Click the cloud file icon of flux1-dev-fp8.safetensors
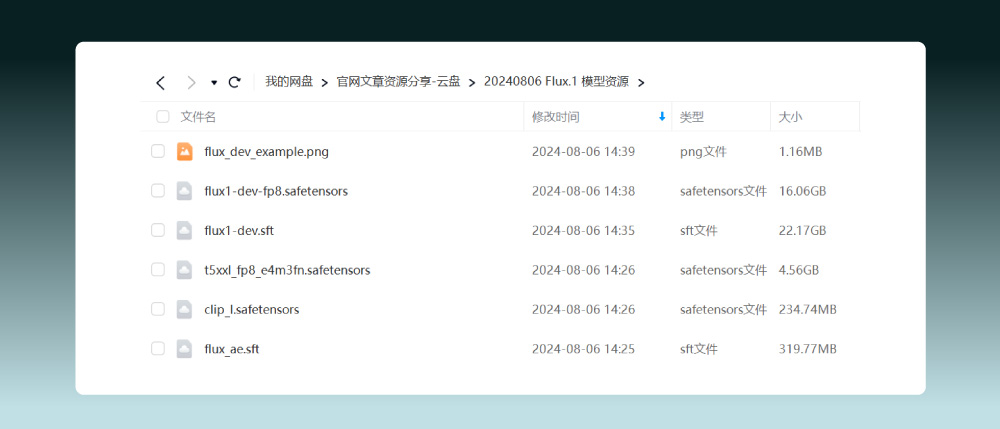The width and height of the screenshot is (1000, 429). [x=185, y=191]
